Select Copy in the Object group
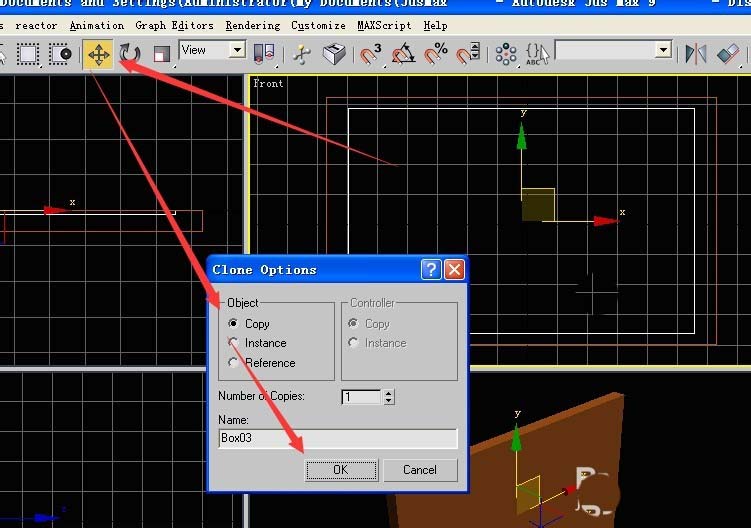 pyautogui.click(x=233, y=323)
